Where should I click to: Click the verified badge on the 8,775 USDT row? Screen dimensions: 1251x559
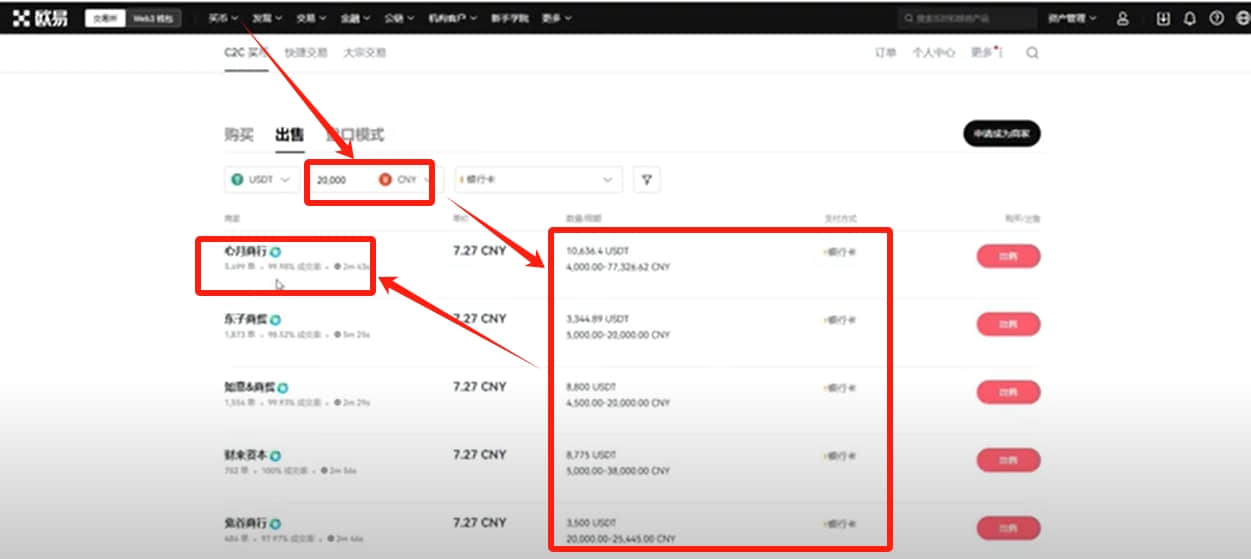(x=274, y=456)
